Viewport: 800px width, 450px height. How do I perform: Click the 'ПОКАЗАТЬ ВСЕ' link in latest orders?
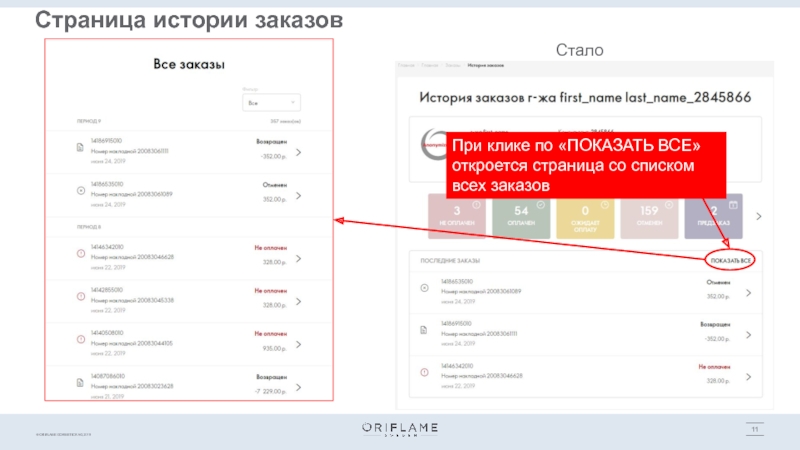tap(731, 261)
